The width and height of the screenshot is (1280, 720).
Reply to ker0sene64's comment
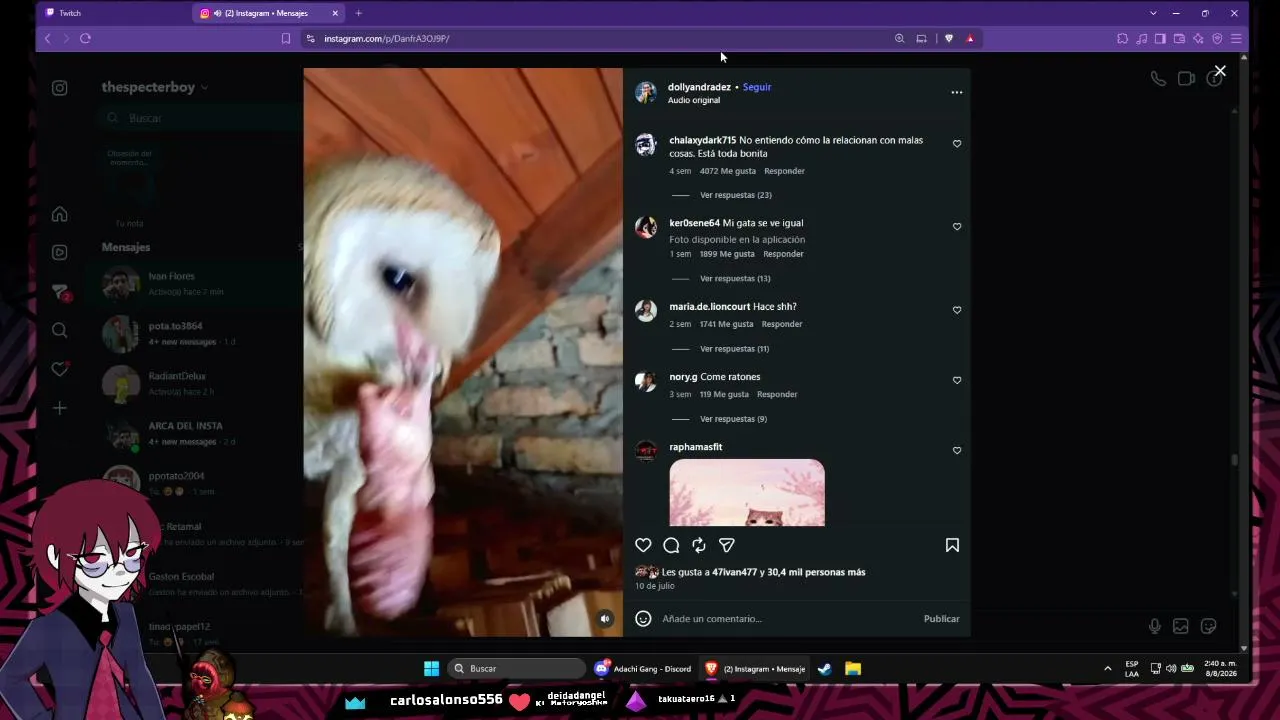coord(783,254)
